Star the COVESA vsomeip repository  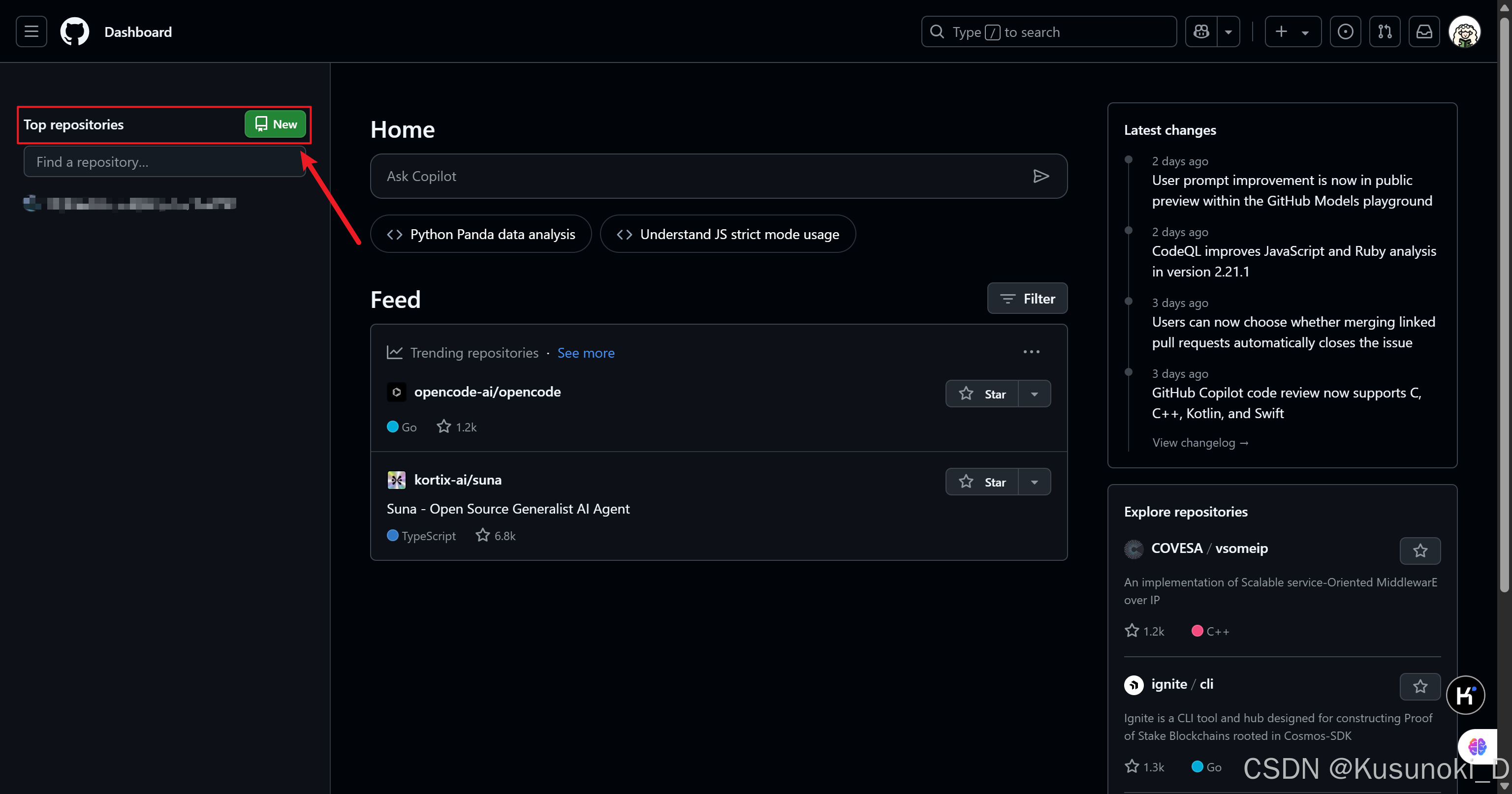point(1419,550)
